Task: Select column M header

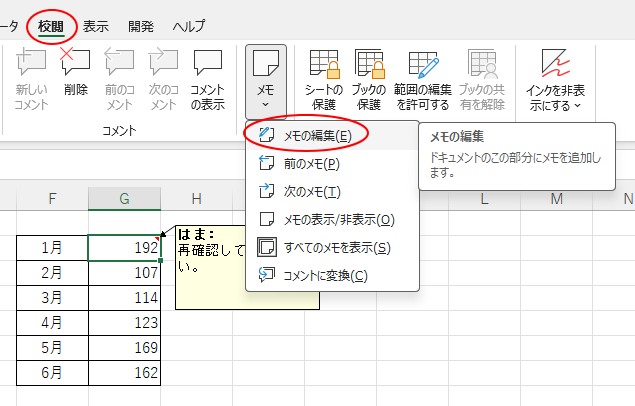Action: point(556,199)
